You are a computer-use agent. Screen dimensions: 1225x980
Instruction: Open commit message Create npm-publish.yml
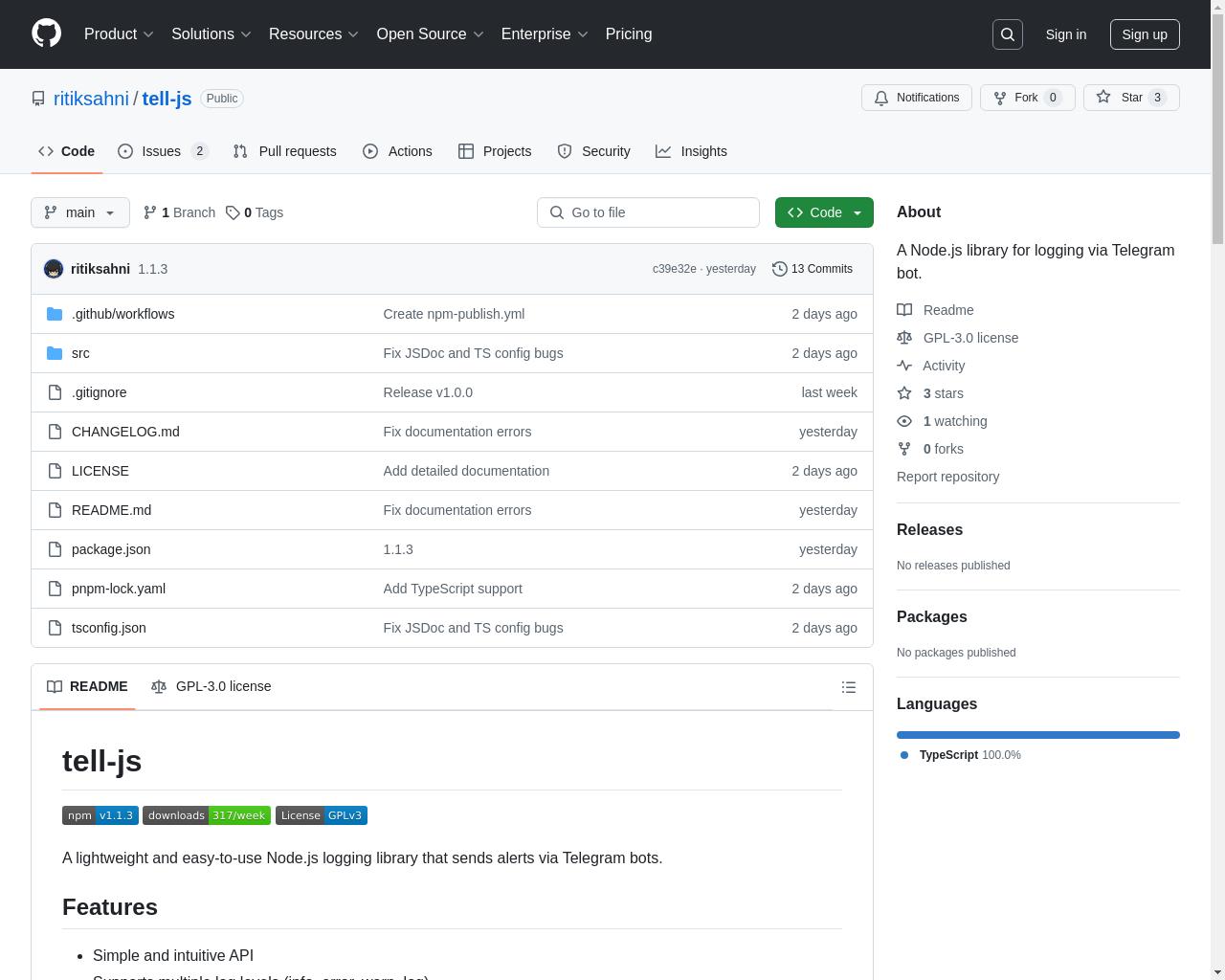click(454, 314)
